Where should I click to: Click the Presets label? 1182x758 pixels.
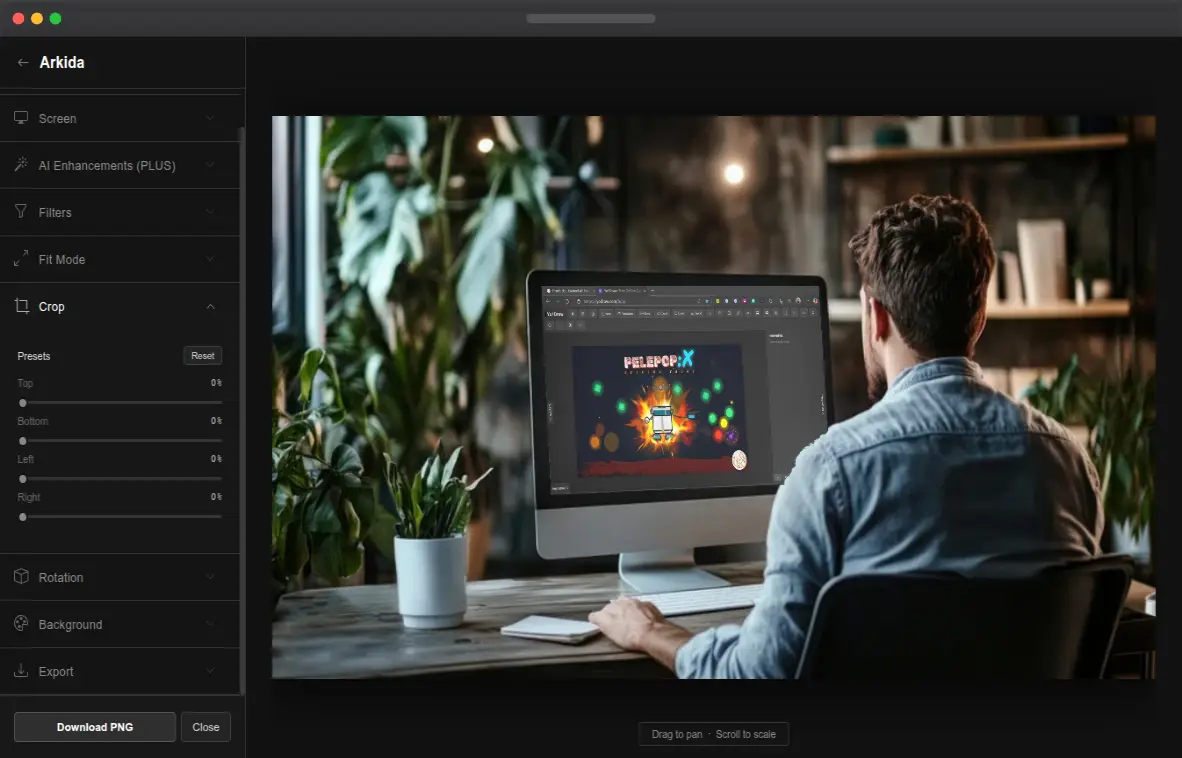pyautogui.click(x=34, y=356)
